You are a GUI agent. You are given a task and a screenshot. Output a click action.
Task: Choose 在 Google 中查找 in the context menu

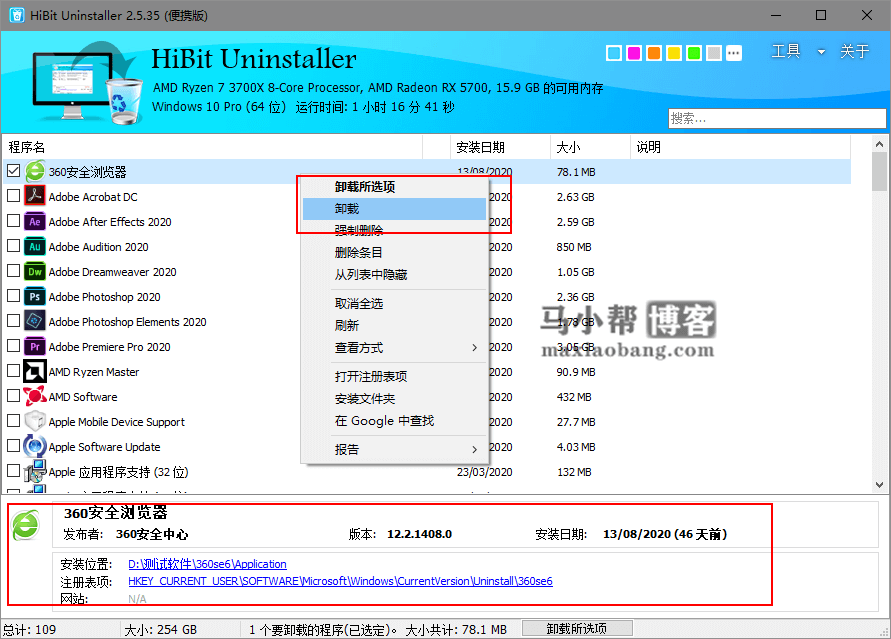click(394, 421)
